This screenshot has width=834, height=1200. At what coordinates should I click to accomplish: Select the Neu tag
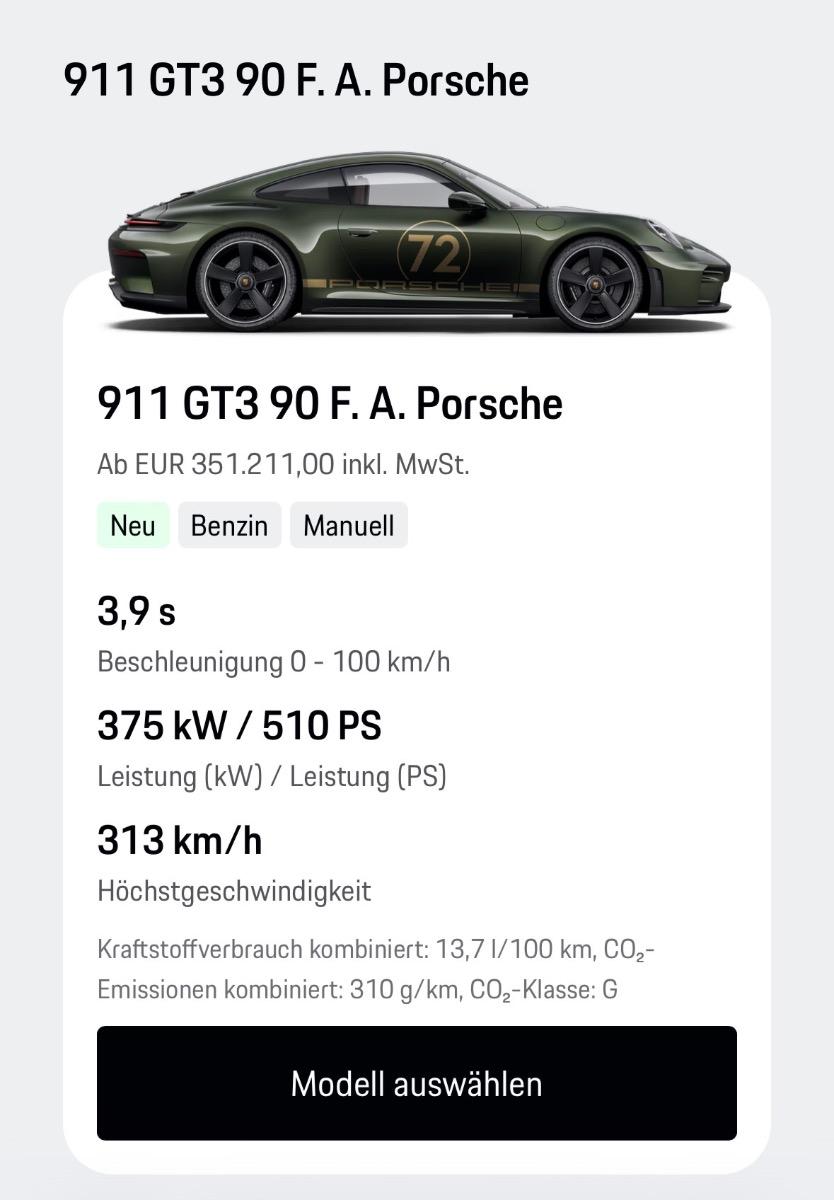(133, 525)
